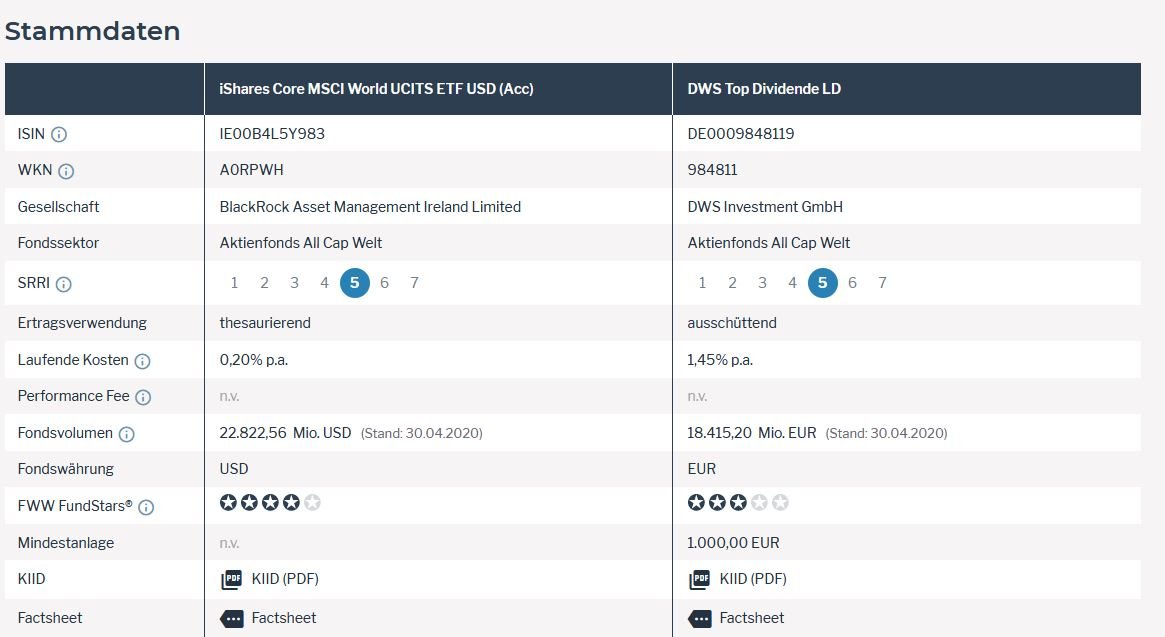
Task: Select WKN value 984811
Action: pyautogui.click(x=713, y=169)
